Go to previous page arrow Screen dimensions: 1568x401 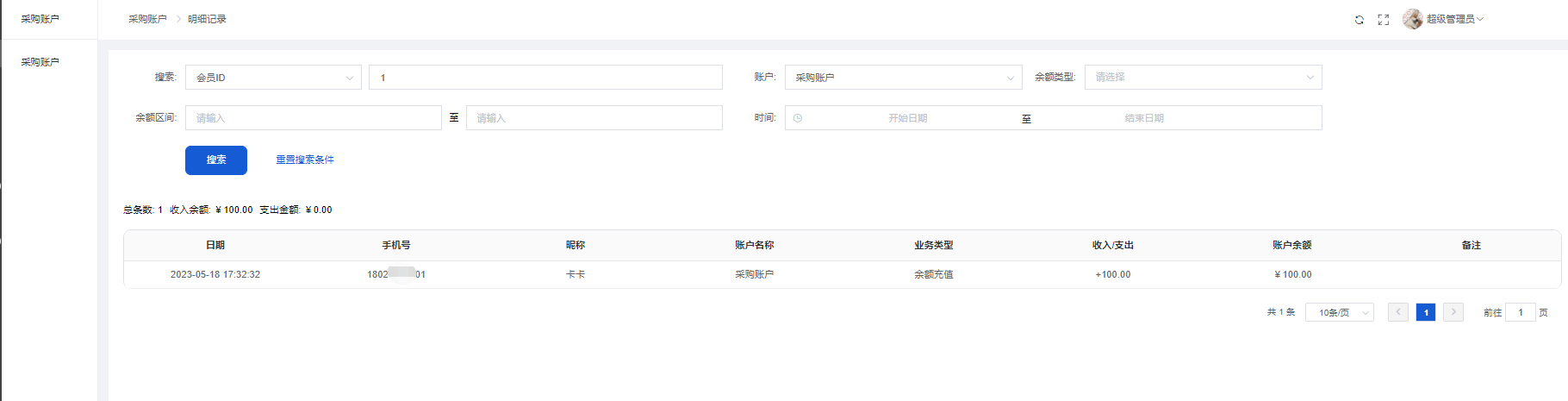[x=1398, y=312]
